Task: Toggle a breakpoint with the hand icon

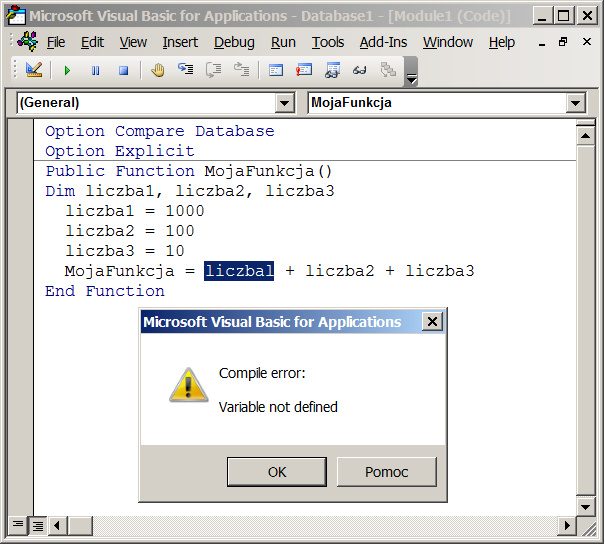Action: click(157, 70)
